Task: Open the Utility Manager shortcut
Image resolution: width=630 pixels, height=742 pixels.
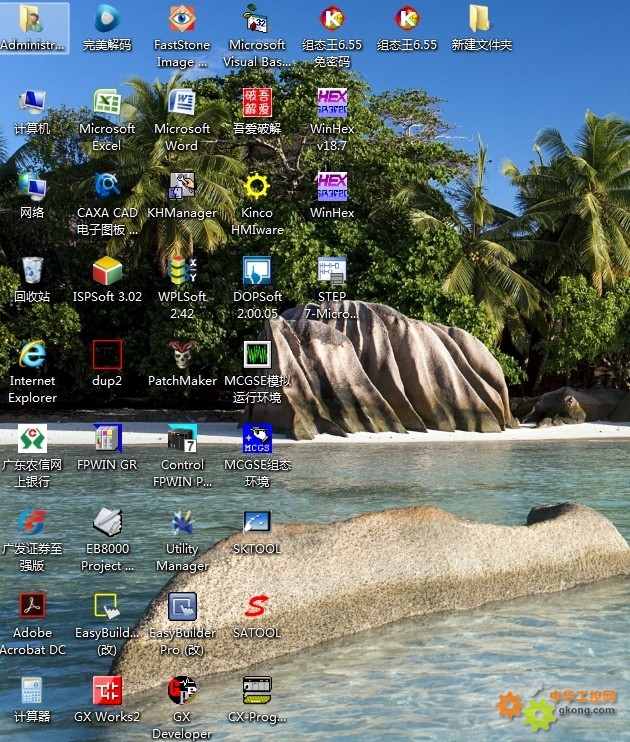Action: coord(182,523)
